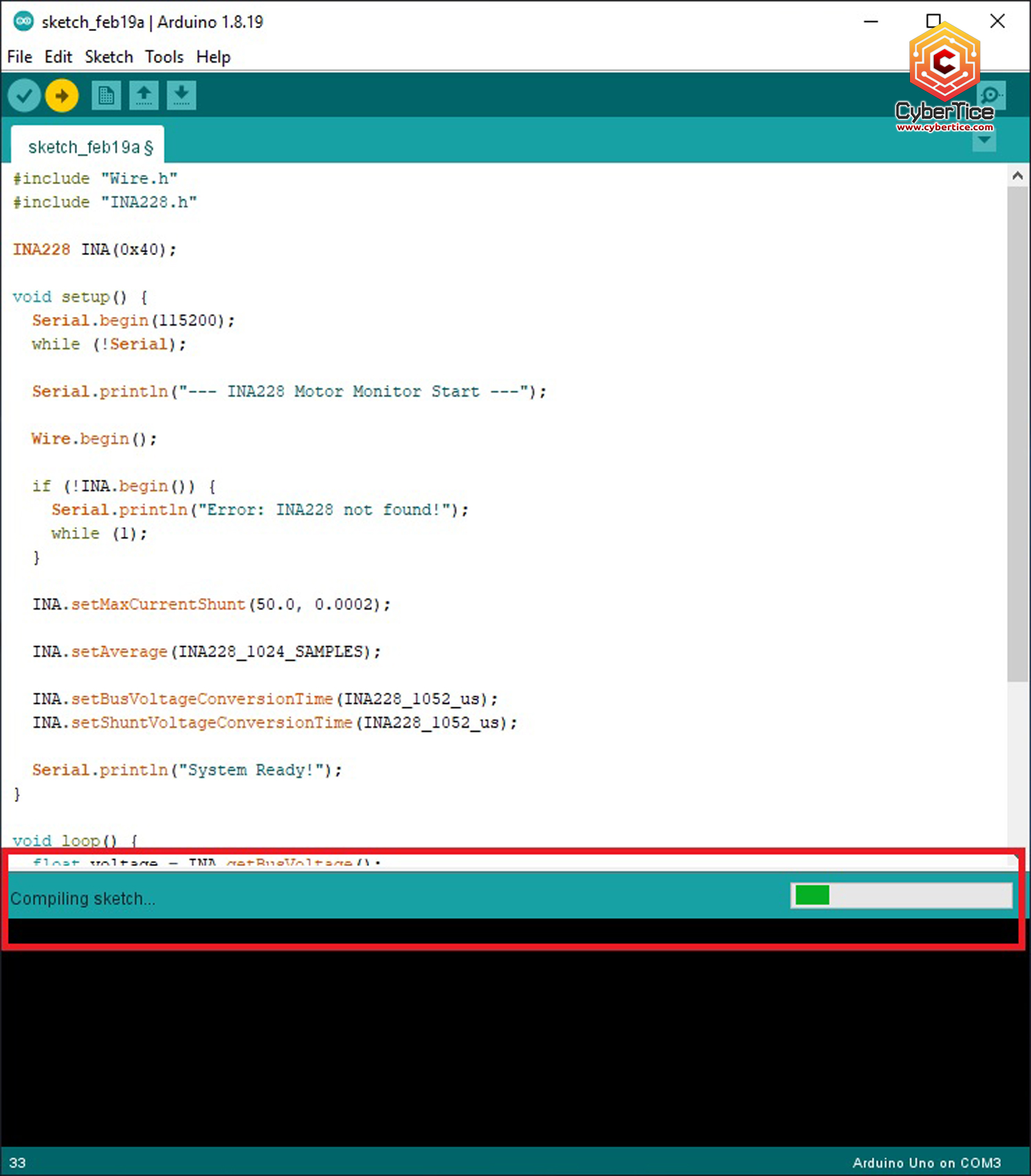Click the vertical scrollbar thumb in editor
Image resolution: width=1031 pixels, height=1176 pixels.
click(1018, 434)
